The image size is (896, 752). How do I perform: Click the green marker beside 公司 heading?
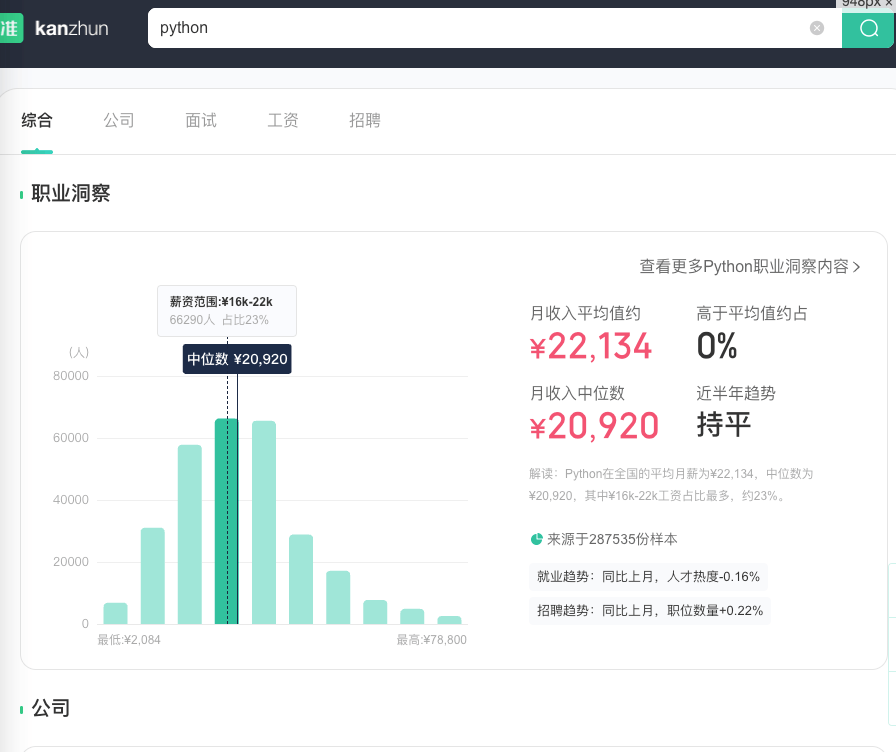21,708
